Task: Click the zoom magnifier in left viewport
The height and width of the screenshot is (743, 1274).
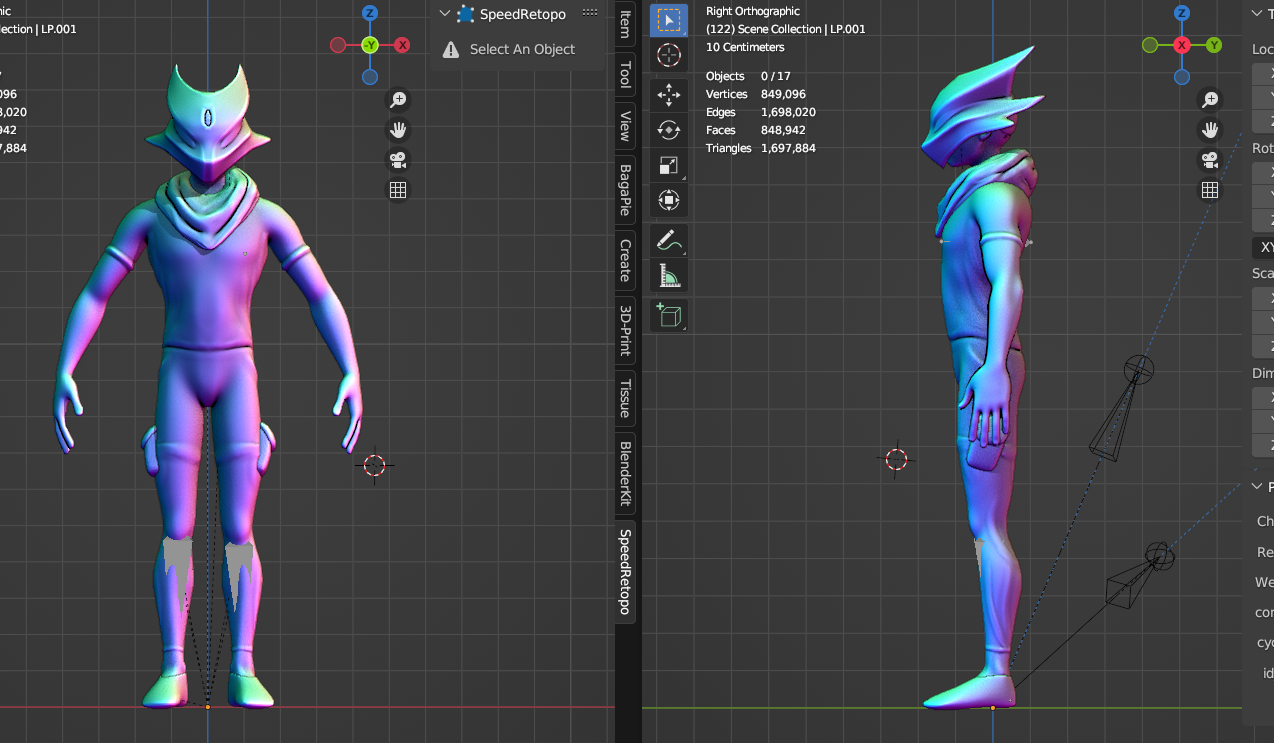Action: (x=398, y=100)
